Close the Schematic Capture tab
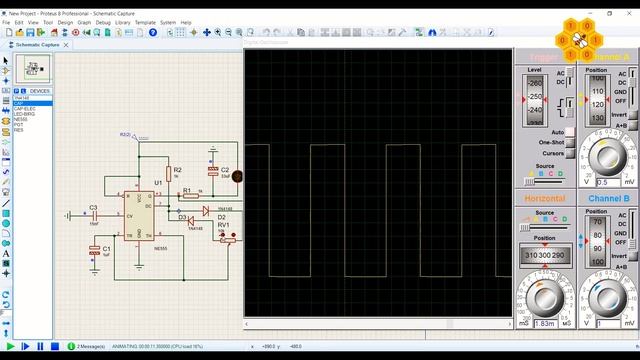Viewport: 640px width, 360px height. [x=66, y=45]
